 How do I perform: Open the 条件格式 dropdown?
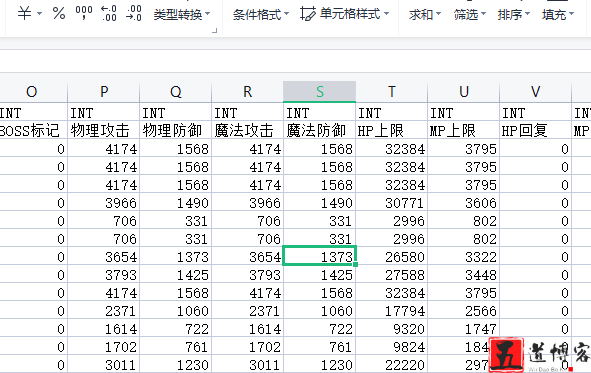click(x=261, y=14)
